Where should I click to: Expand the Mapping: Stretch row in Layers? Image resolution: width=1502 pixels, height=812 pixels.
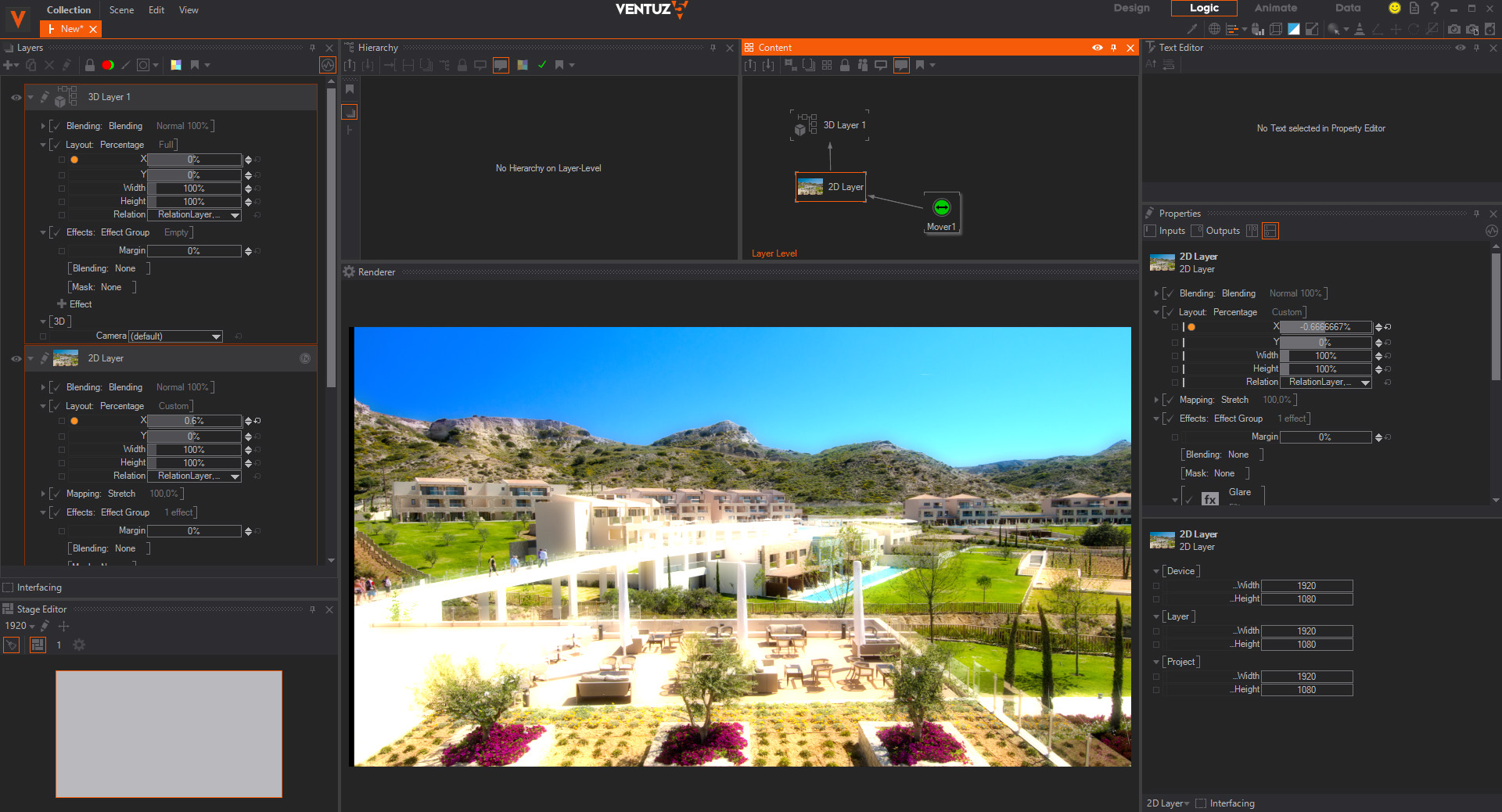tap(43, 494)
